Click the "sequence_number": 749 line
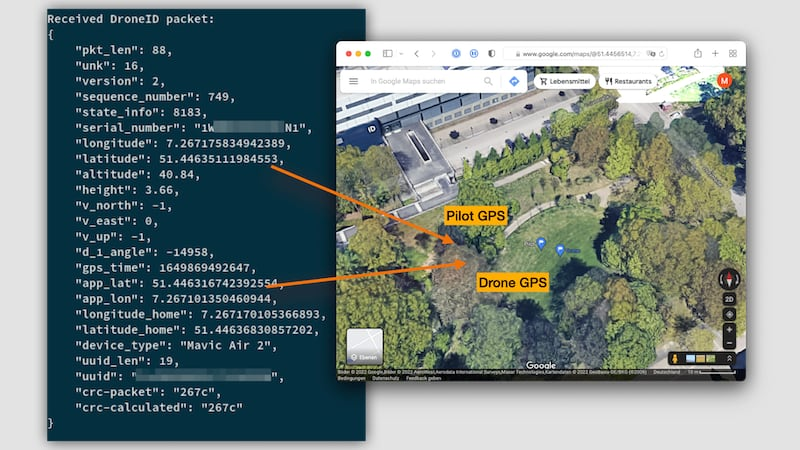Viewport: 800px width, 450px height. [x=155, y=97]
